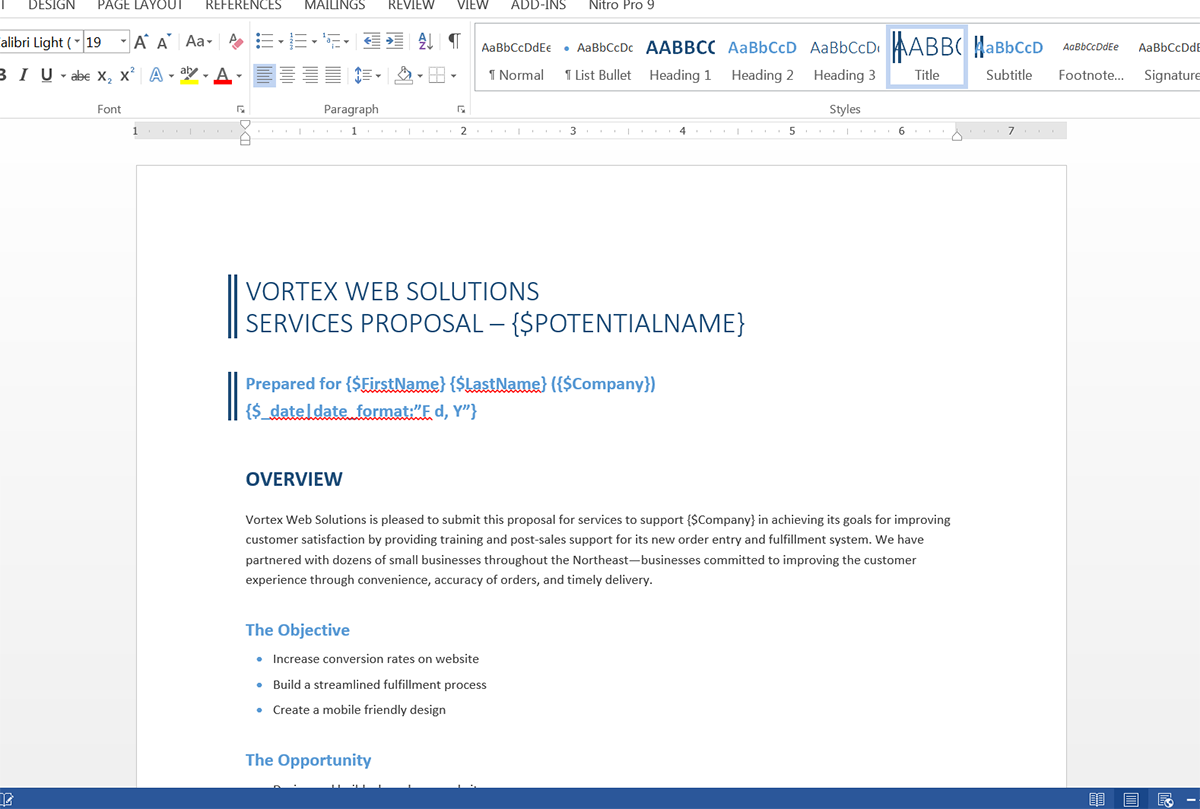This screenshot has height=809, width=1200.
Task: Apply text effects and typography
Action: [x=157, y=75]
